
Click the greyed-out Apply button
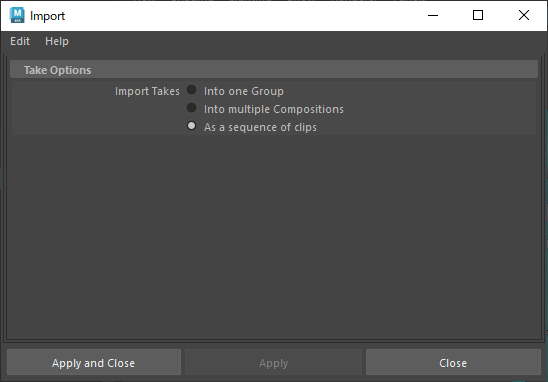(x=273, y=362)
